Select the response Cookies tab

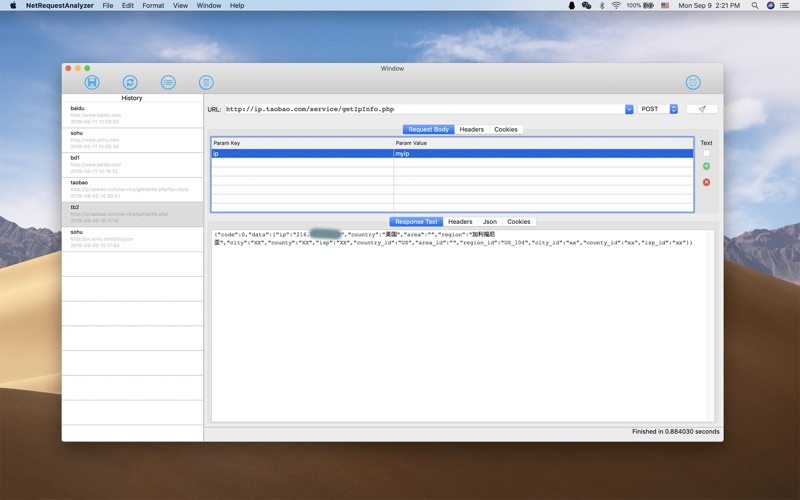tap(518, 222)
